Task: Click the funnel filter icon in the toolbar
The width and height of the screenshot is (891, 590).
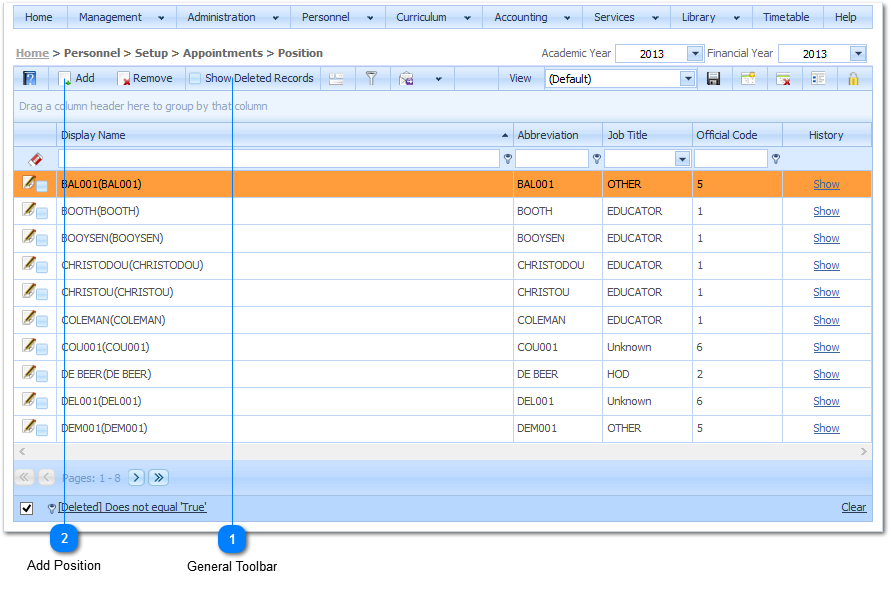Action: point(371,78)
